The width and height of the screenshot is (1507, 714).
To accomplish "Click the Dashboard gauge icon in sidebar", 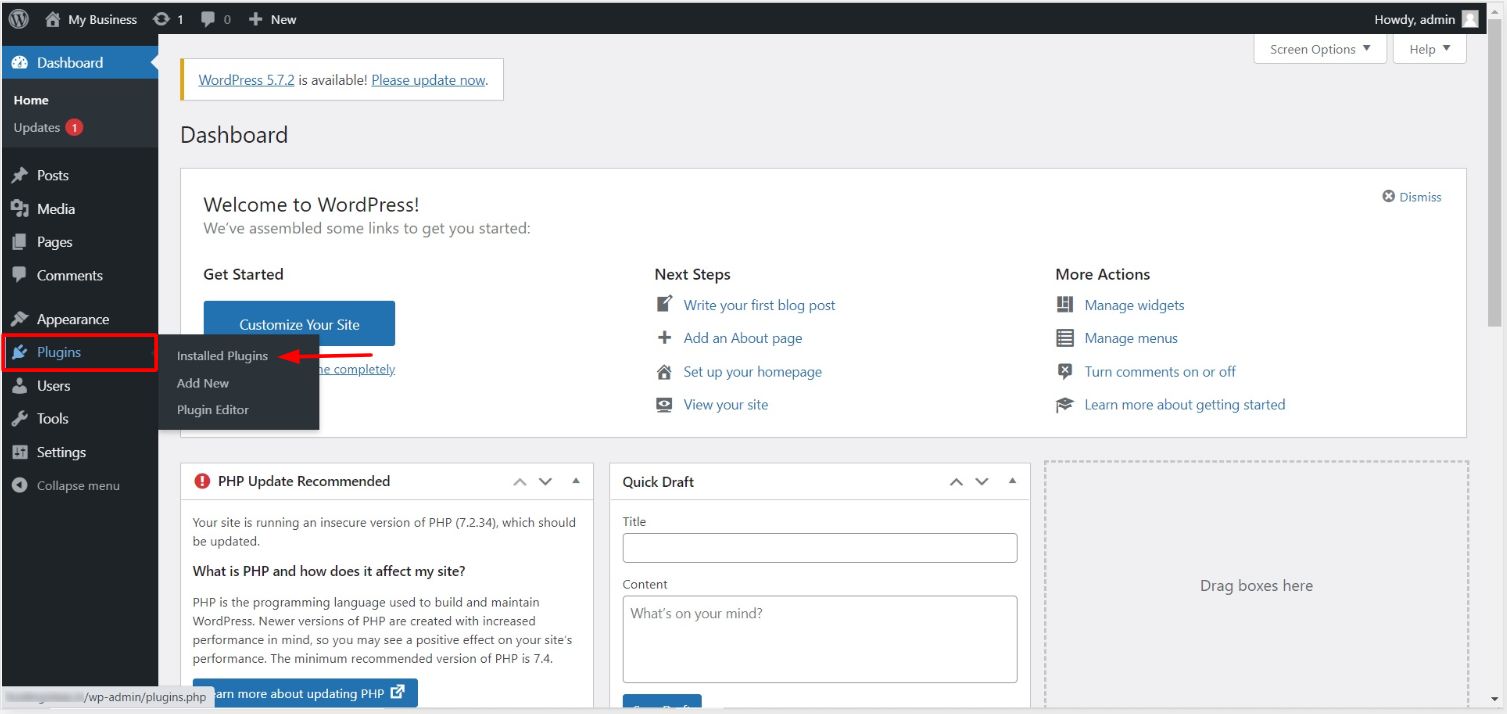I will pyautogui.click(x=20, y=63).
